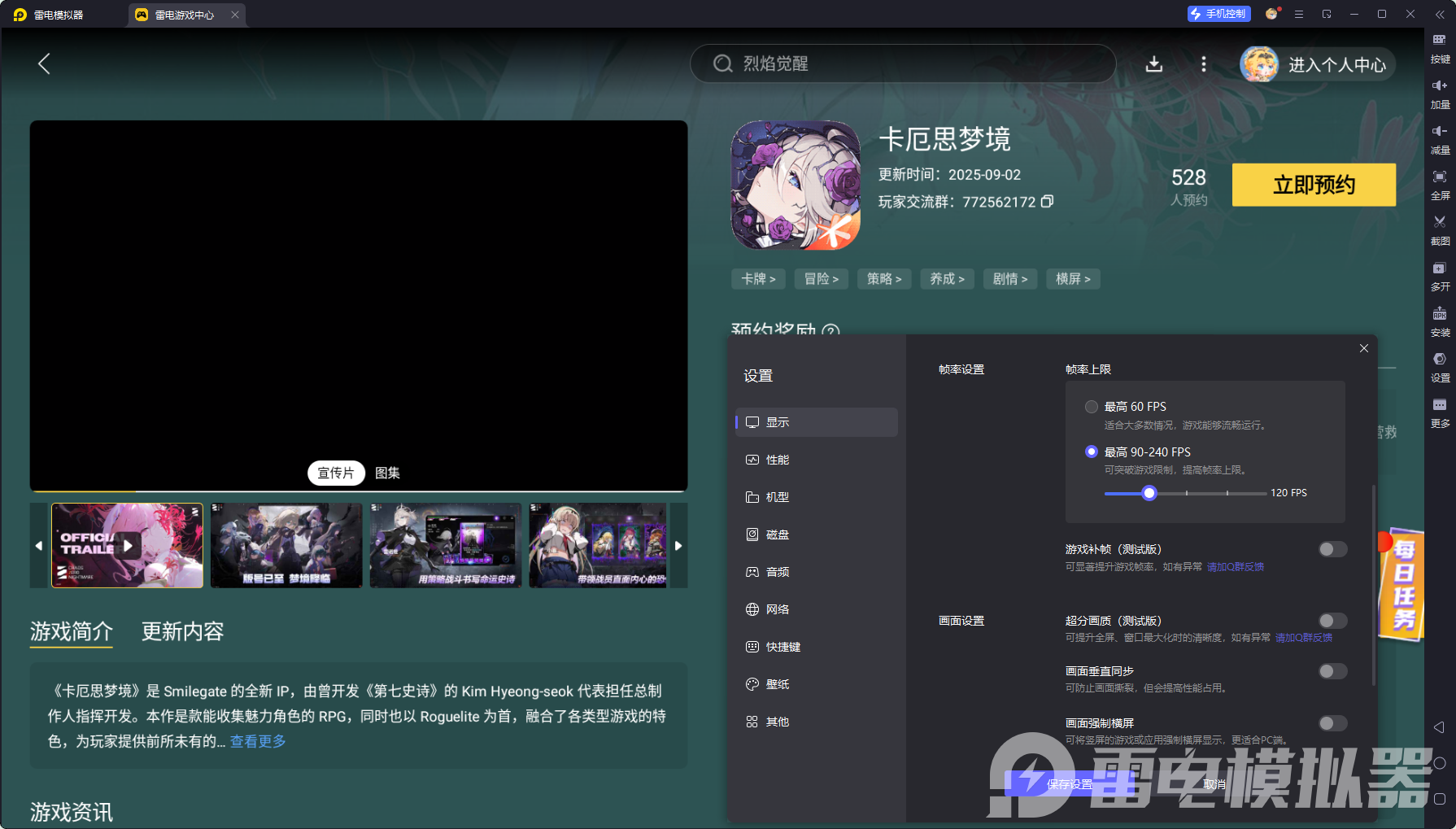
Task: Click the 手机控制 phone control button
Action: 1218,14
